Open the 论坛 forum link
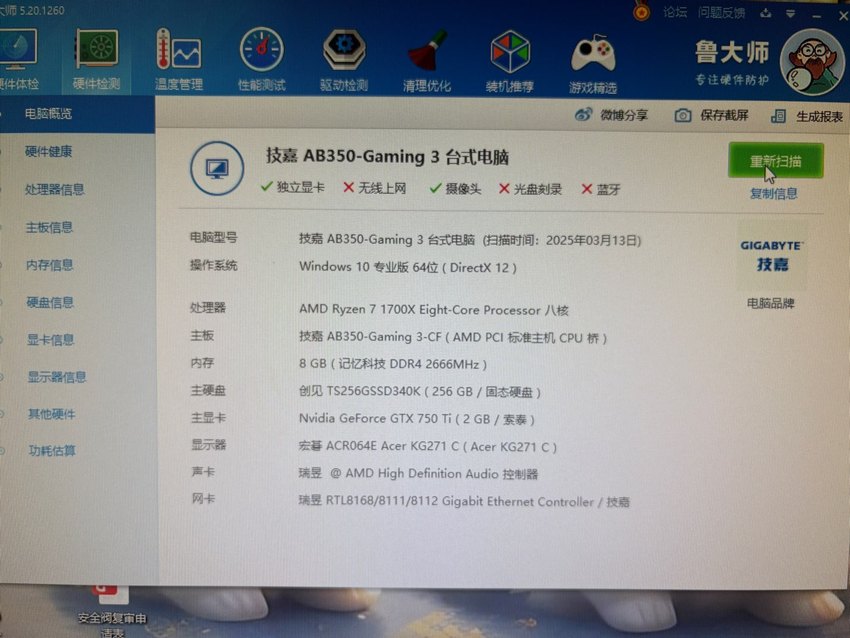The image size is (850, 638). coord(675,12)
